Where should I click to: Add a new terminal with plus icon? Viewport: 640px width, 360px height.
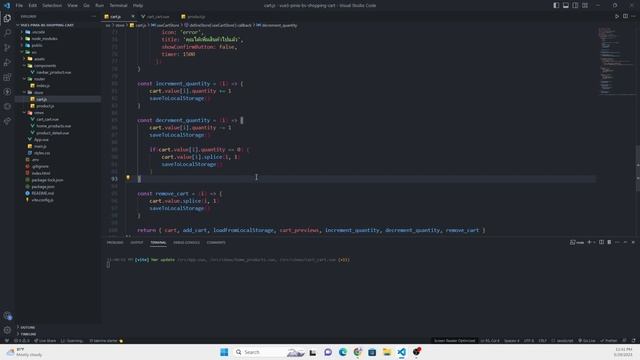click(589, 242)
